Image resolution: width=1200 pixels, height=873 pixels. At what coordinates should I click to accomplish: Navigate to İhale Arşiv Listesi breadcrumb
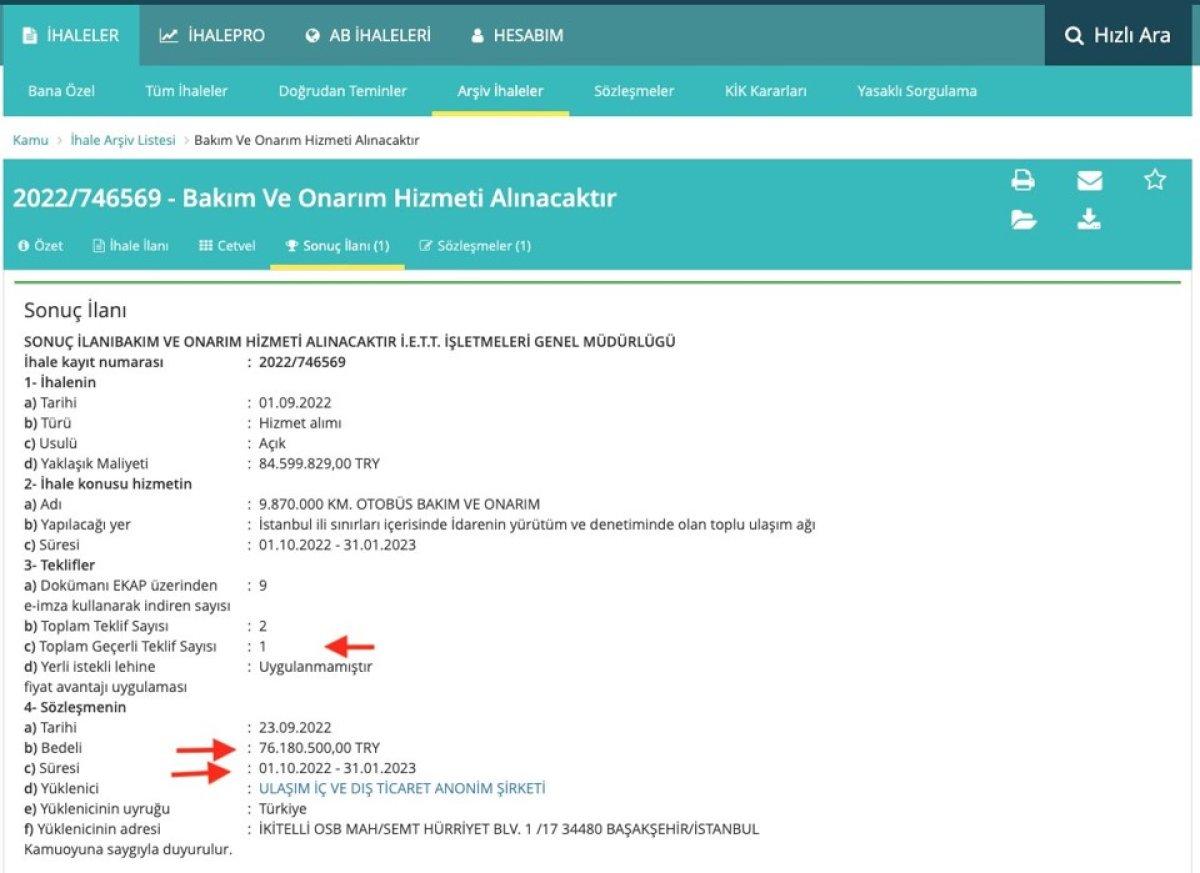pyautogui.click(x=123, y=140)
